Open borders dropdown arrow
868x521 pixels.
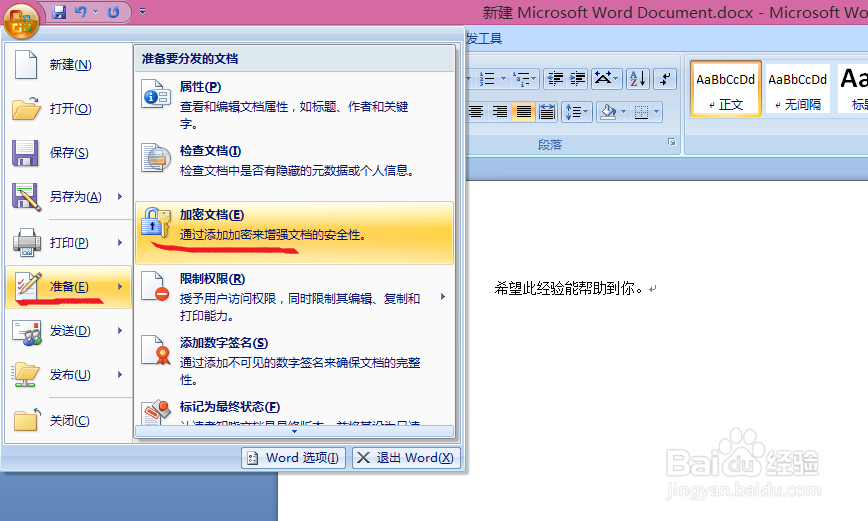(657, 112)
